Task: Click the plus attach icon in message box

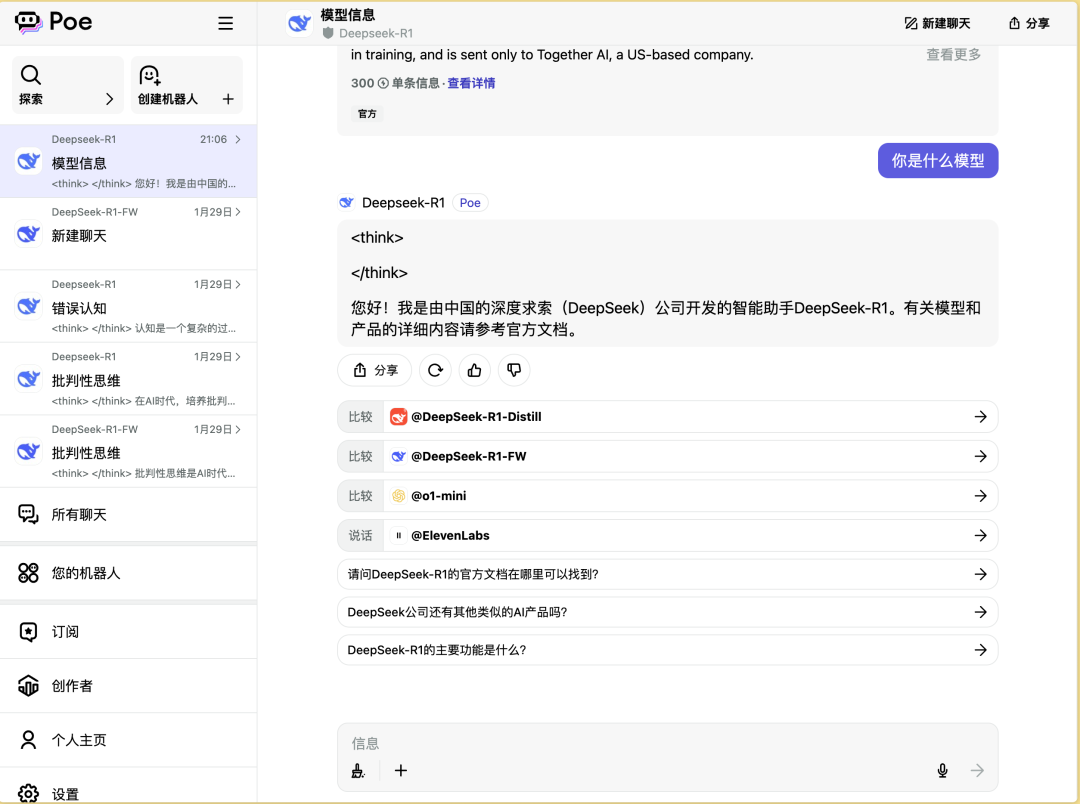Action: (x=401, y=771)
